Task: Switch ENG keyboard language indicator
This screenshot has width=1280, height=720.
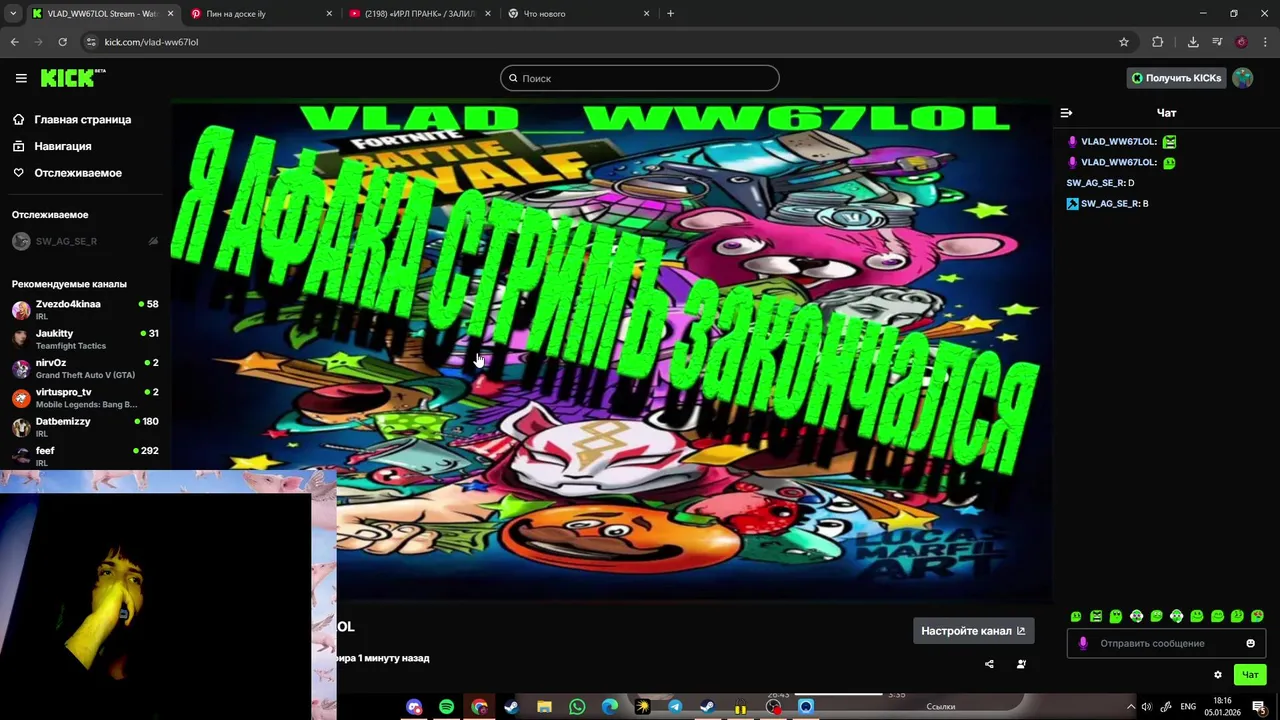Action: point(1188,707)
